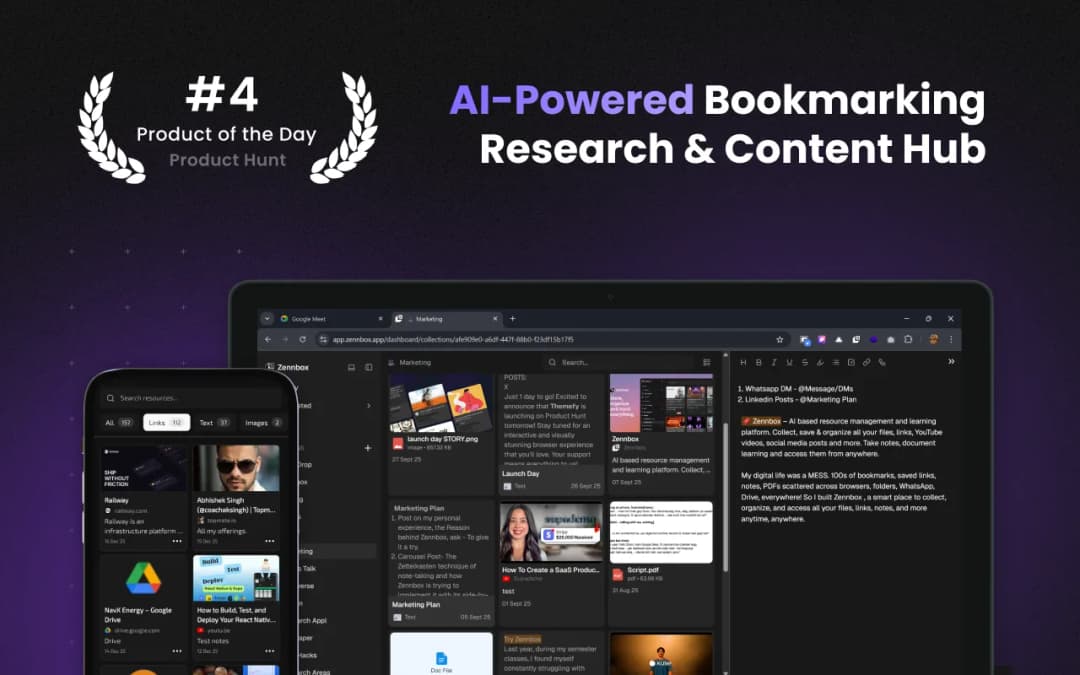The width and height of the screenshot is (1080, 675).
Task: Switch to the Google Meet browser tab
Action: coord(320,319)
